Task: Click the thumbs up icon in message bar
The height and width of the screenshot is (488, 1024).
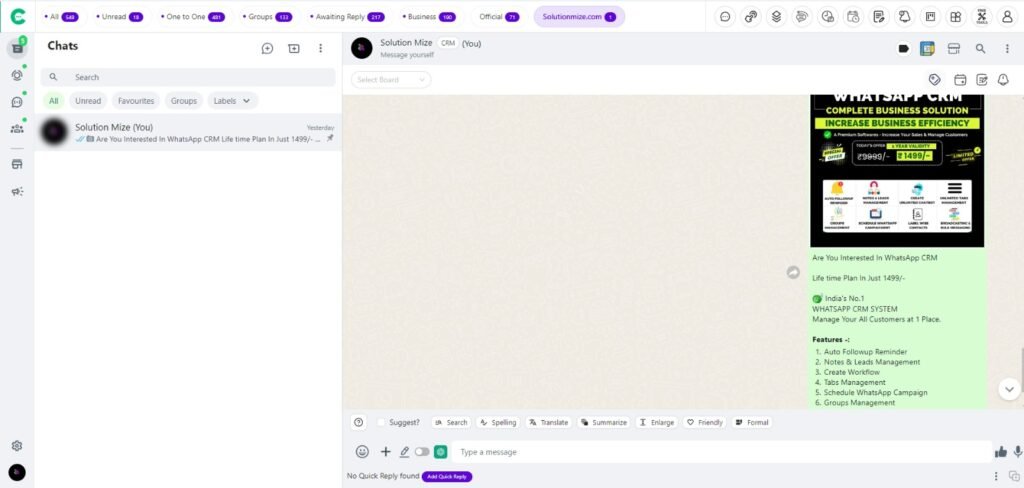Action: click(x=1001, y=452)
